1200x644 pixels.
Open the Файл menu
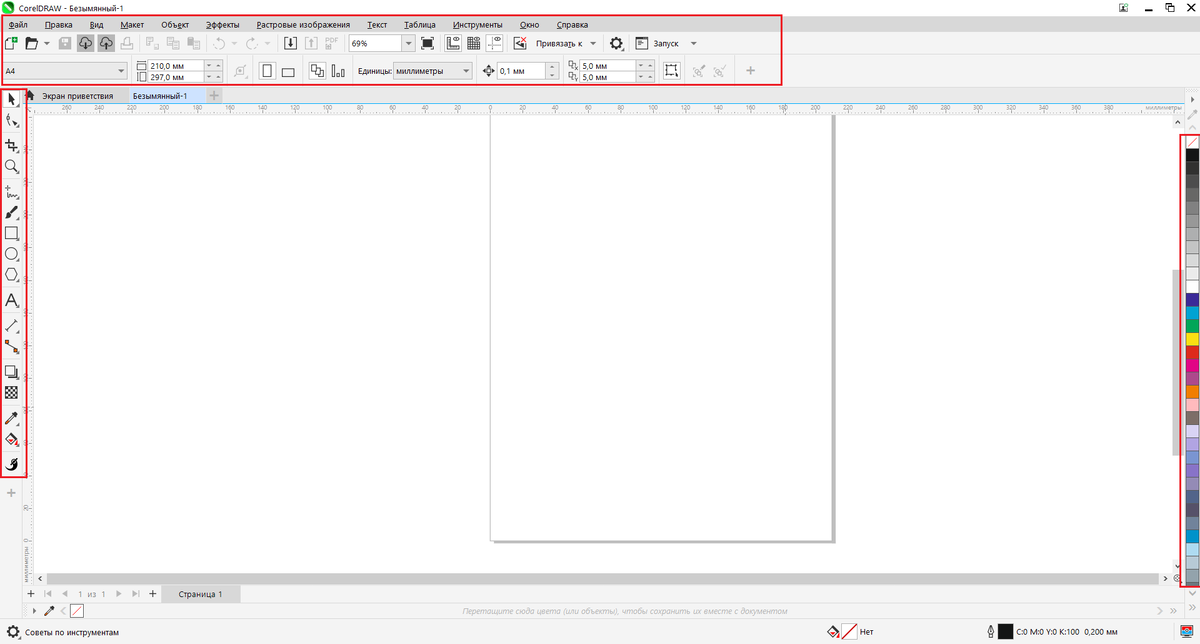coord(18,24)
